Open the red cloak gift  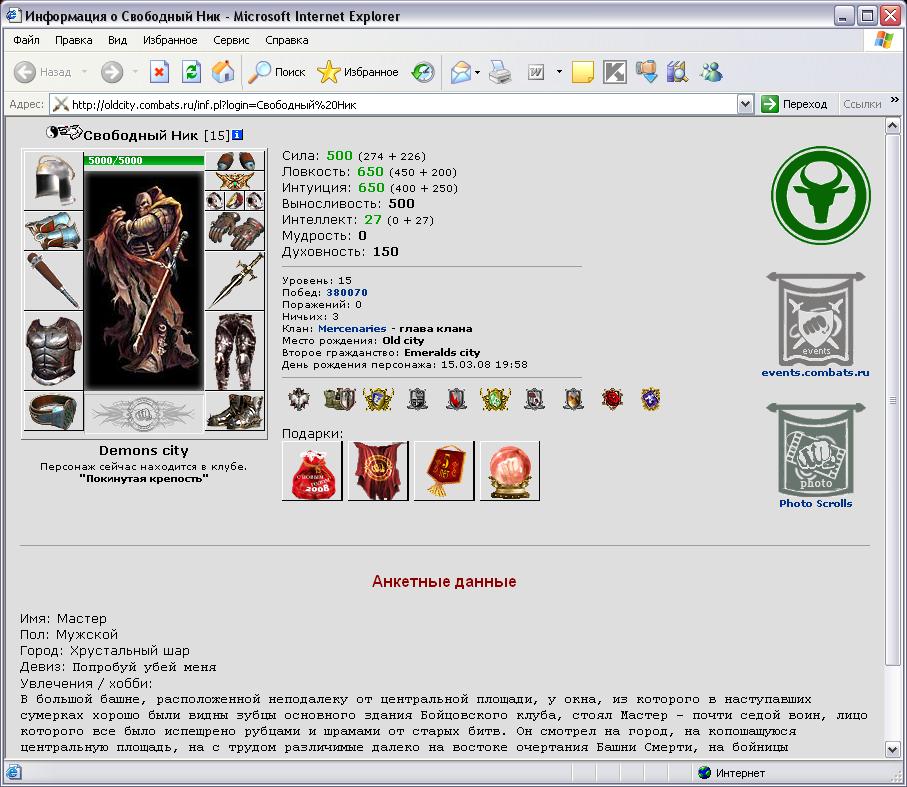[378, 471]
